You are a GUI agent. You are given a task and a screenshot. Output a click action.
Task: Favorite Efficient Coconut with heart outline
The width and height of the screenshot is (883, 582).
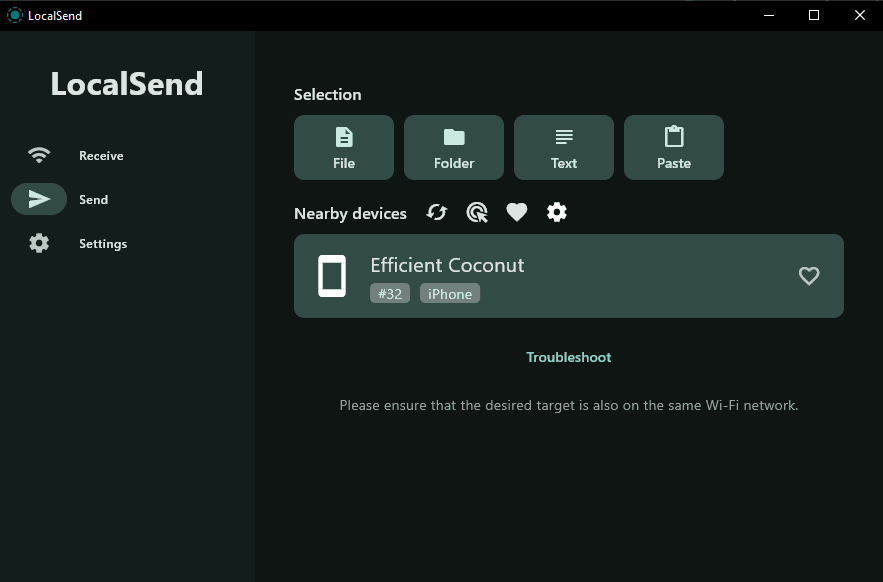click(x=809, y=276)
